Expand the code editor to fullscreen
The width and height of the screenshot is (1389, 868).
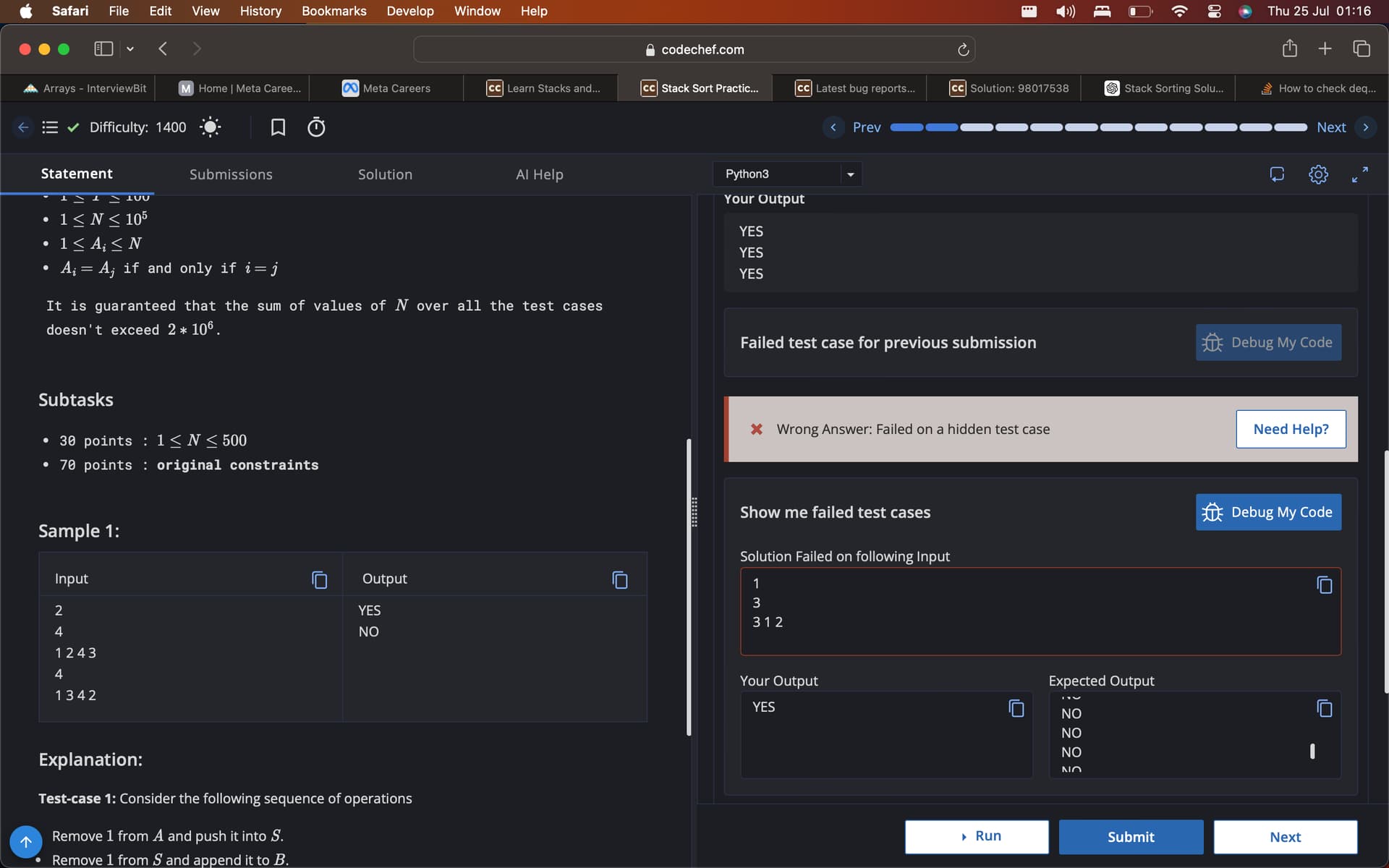1359,174
